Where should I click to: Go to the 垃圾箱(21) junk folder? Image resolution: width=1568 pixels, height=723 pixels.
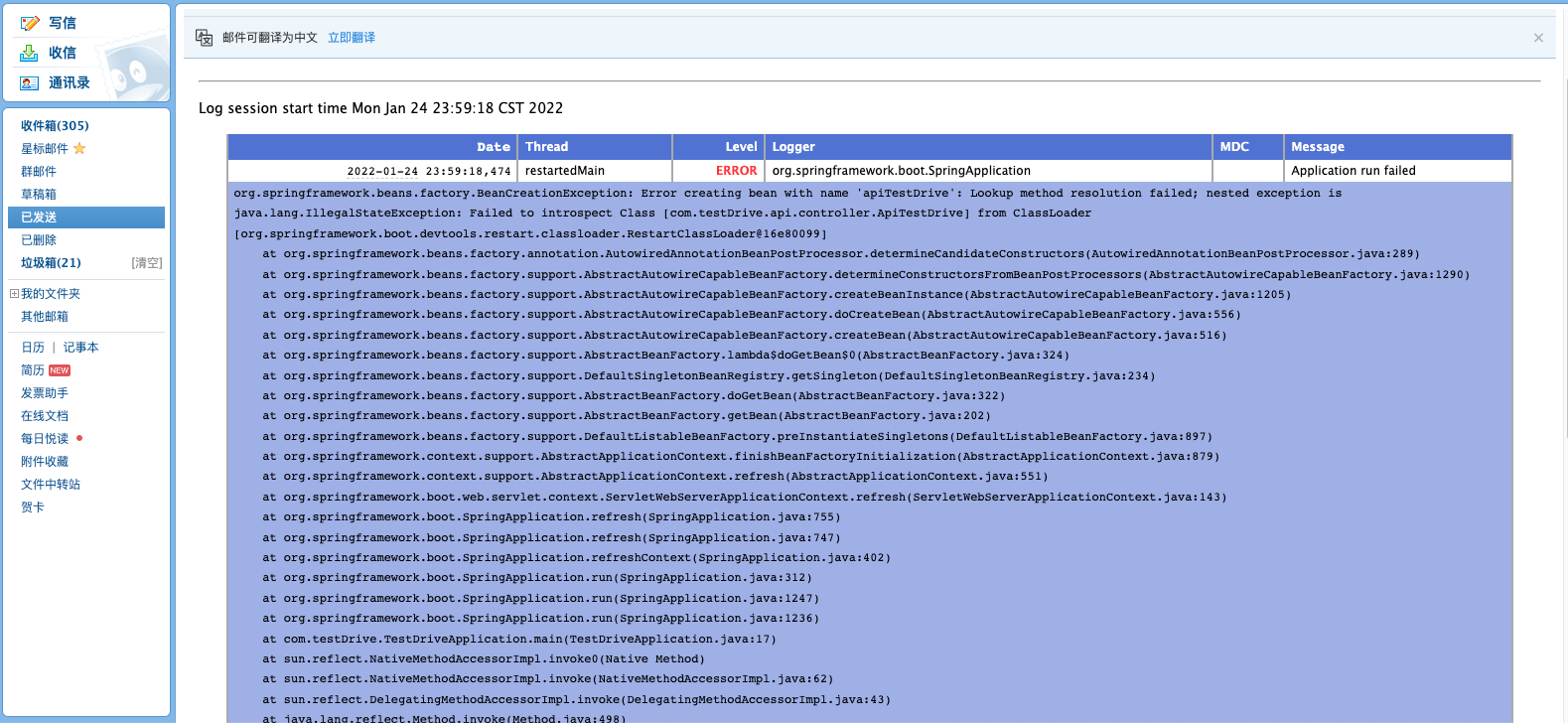[51, 263]
